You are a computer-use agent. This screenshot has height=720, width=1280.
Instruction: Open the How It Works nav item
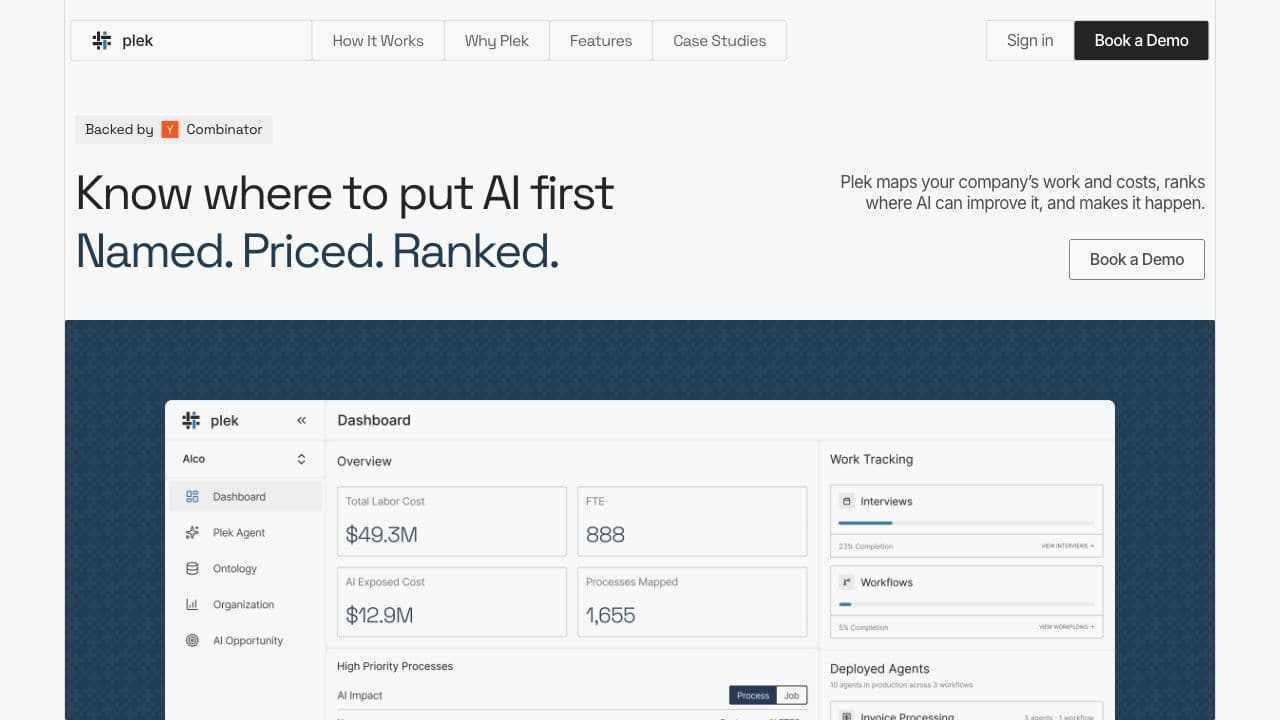tap(378, 41)
